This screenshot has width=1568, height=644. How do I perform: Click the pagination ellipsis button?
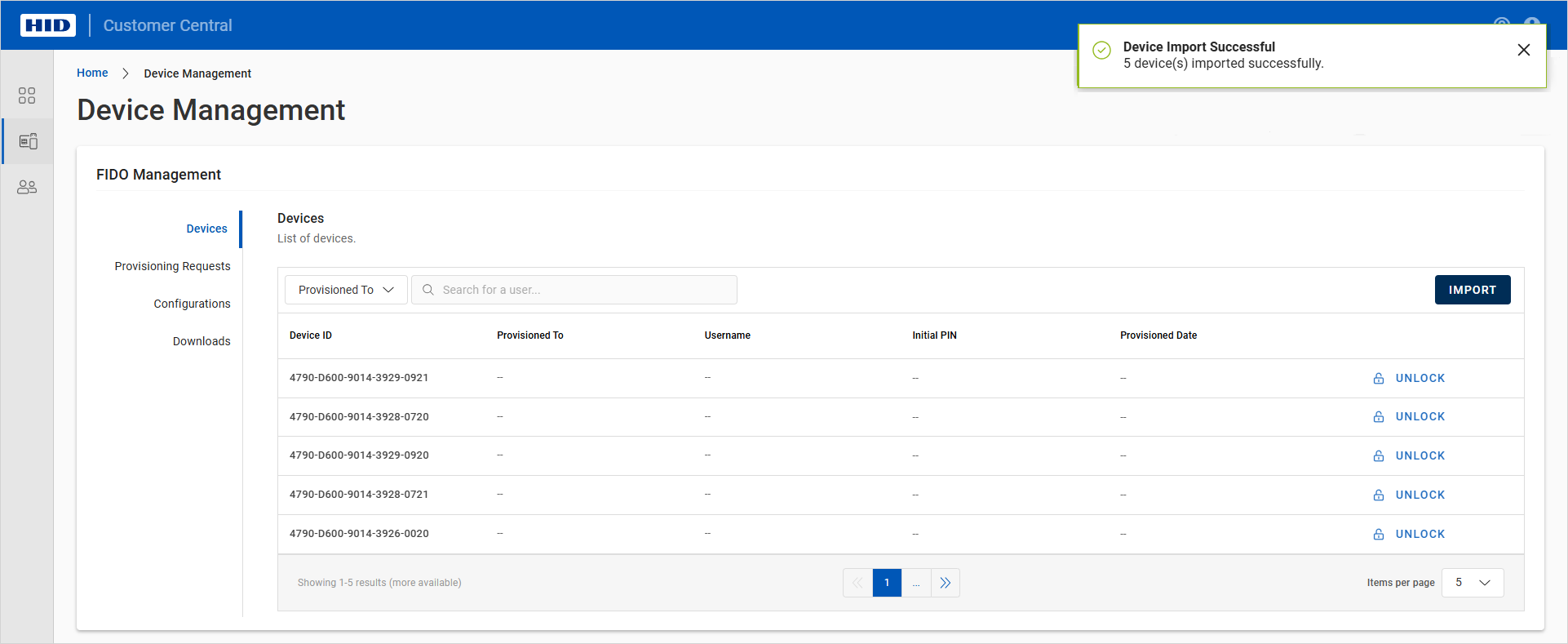[916, 583]
